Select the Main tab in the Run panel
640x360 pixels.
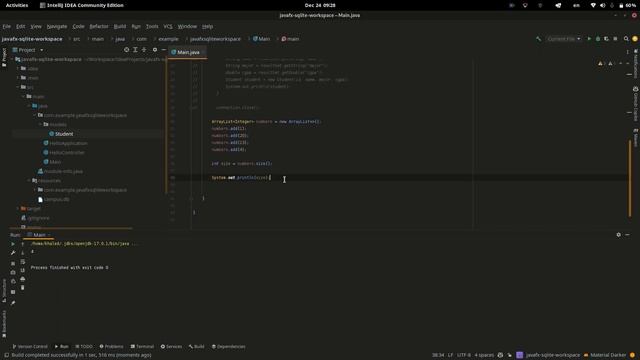click(x=39, y=235)
